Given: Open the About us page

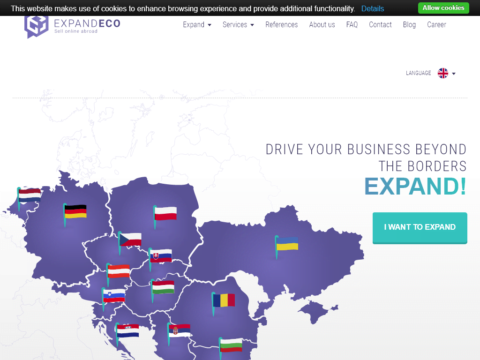Looking at the screenshot, I should point(322,25).
